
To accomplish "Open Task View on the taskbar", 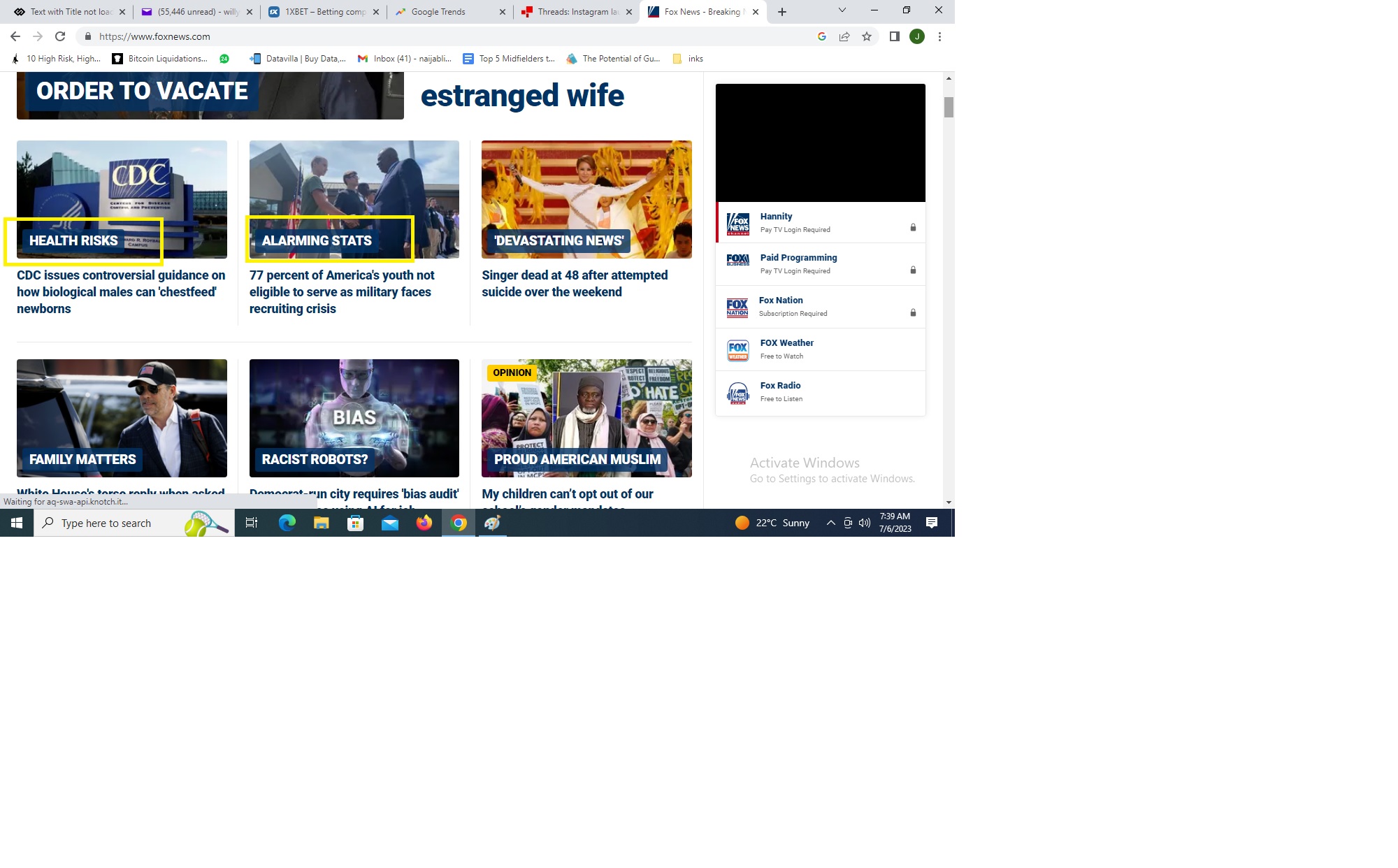I will pos(252,523).
